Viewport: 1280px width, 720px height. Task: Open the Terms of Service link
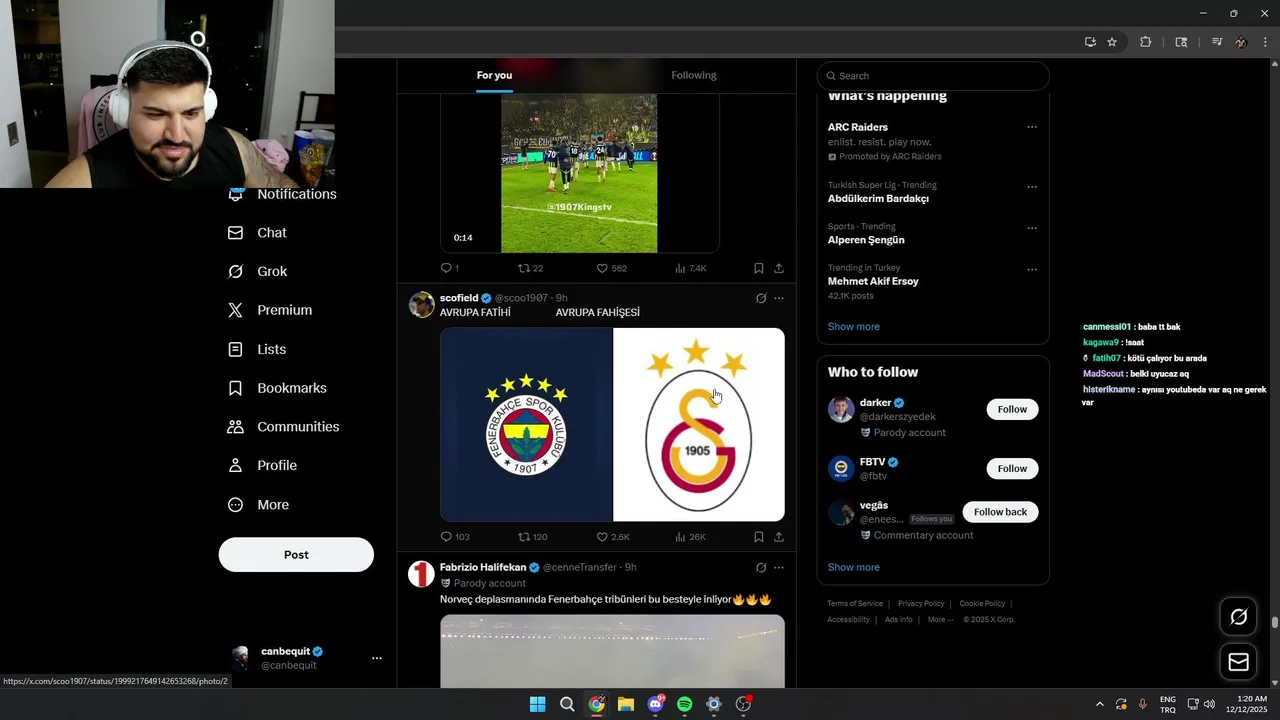point(855,604)
